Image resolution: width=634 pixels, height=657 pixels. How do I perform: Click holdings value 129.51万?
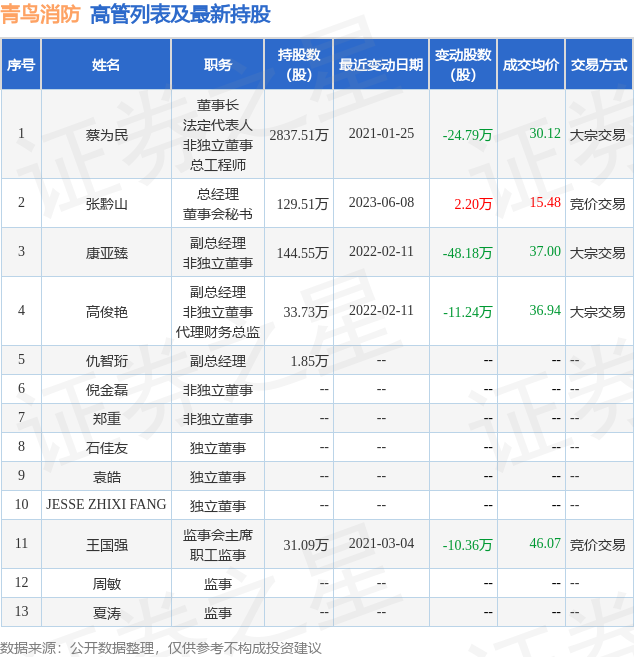[302, 204]
